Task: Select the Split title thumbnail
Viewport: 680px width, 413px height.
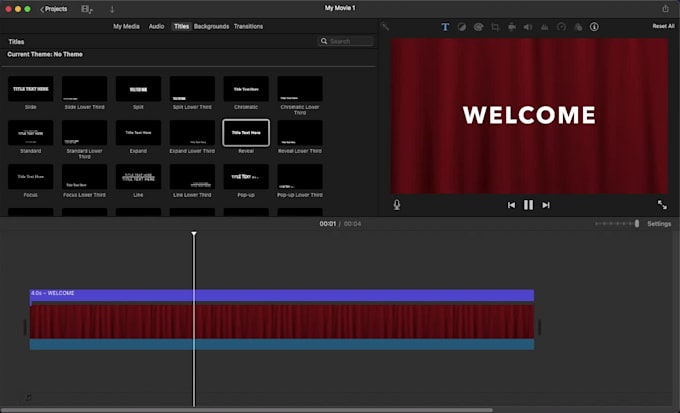Action: pyautogui.click(x=138, y=89)
